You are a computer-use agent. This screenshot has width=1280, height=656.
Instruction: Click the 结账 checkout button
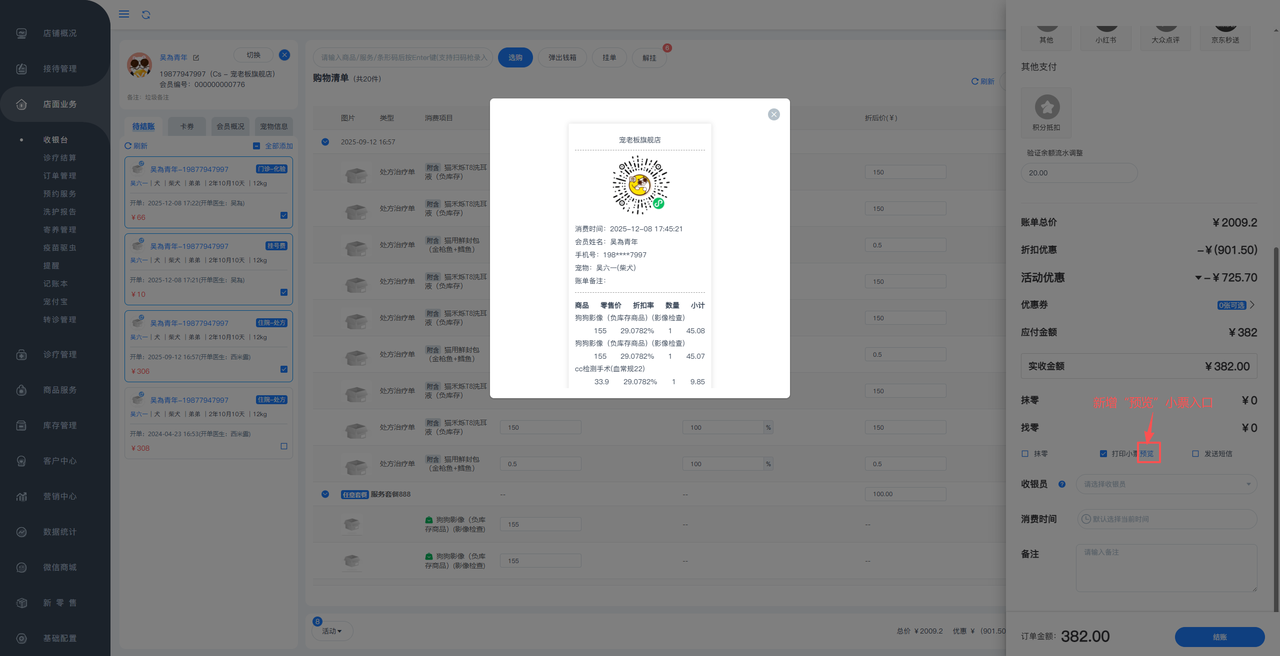tap(1219, 636)
